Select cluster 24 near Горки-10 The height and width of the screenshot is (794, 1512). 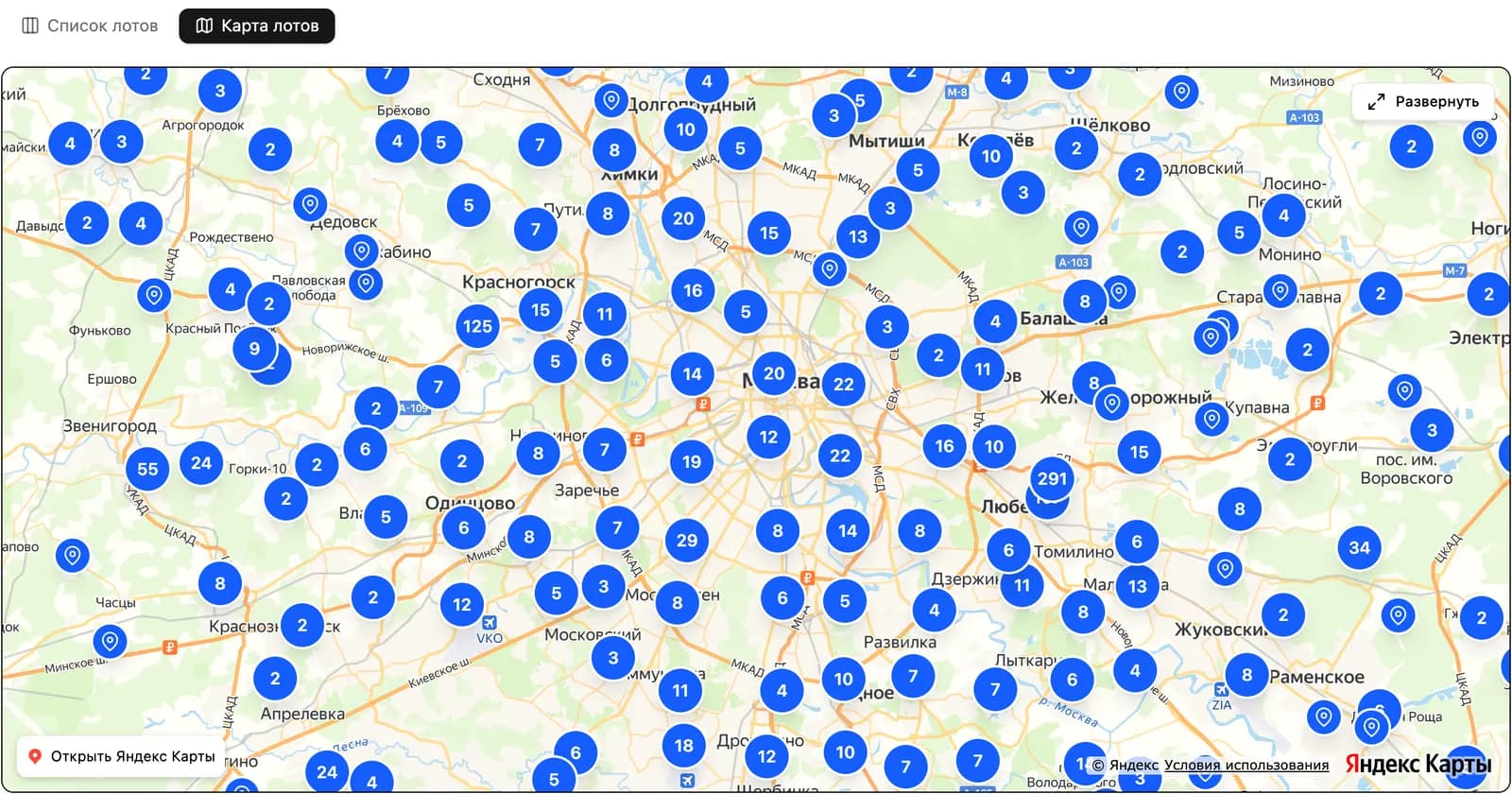pyautogui.click(x=201, y=463)
